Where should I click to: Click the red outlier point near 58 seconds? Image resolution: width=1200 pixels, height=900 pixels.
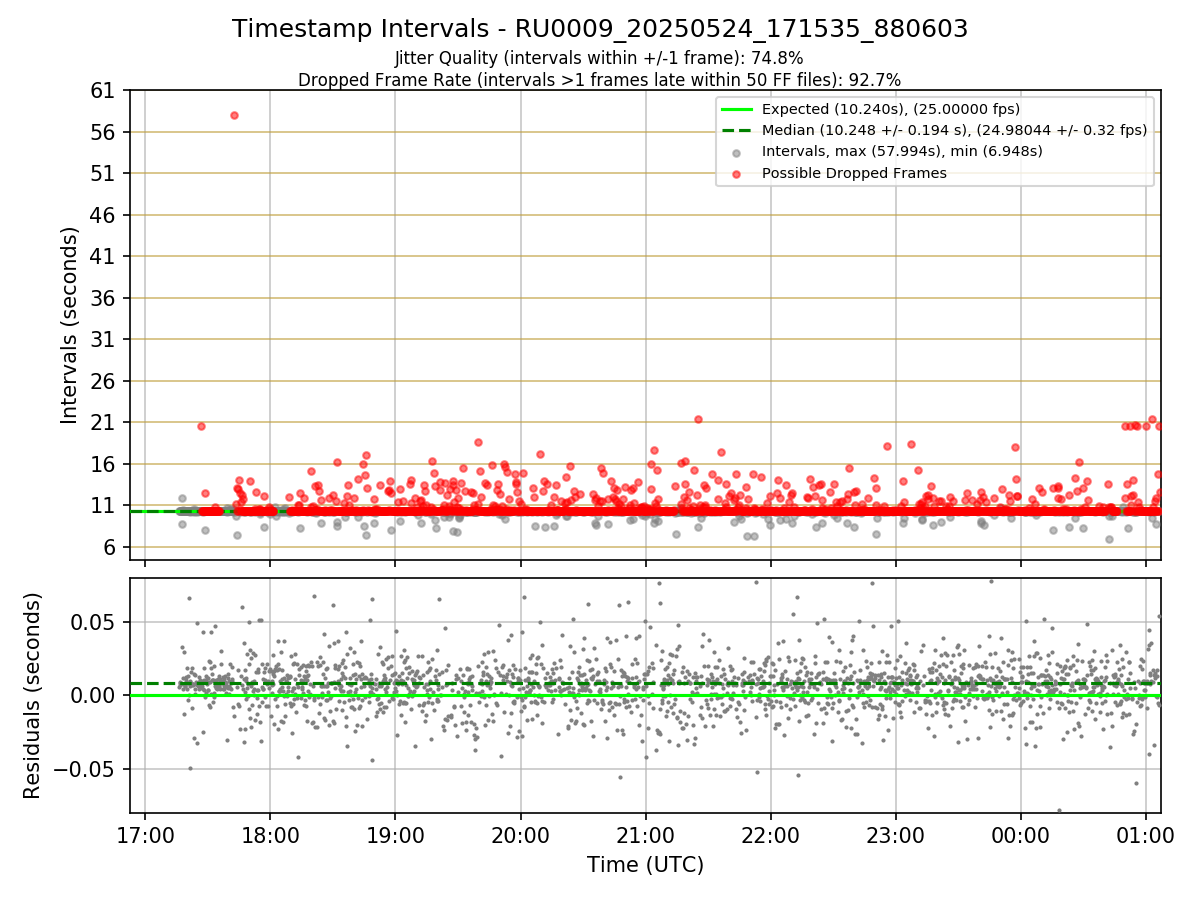click(x=234, y=115)
